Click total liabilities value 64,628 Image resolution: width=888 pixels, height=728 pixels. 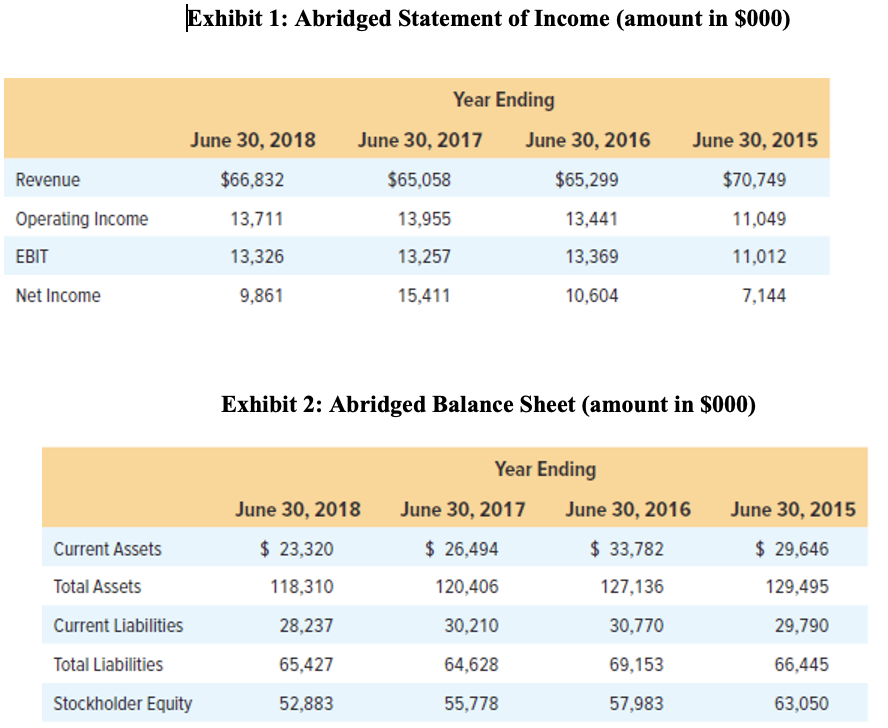pos(471,665)
